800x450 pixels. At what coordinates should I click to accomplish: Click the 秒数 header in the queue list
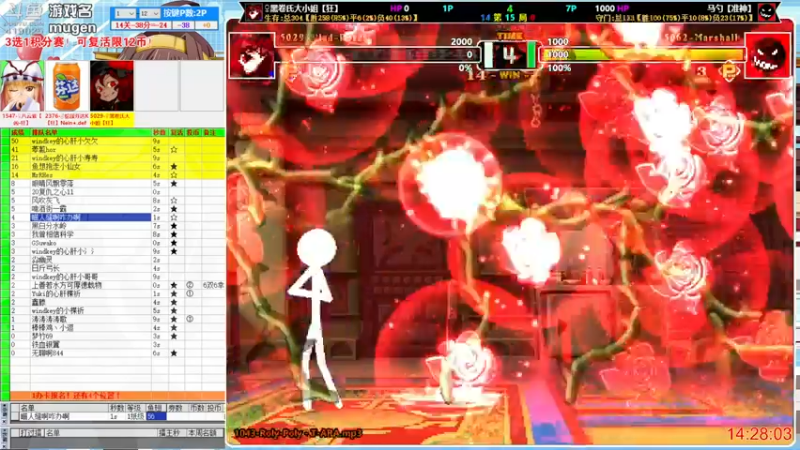pyautogui.click(x=159, y=133)
